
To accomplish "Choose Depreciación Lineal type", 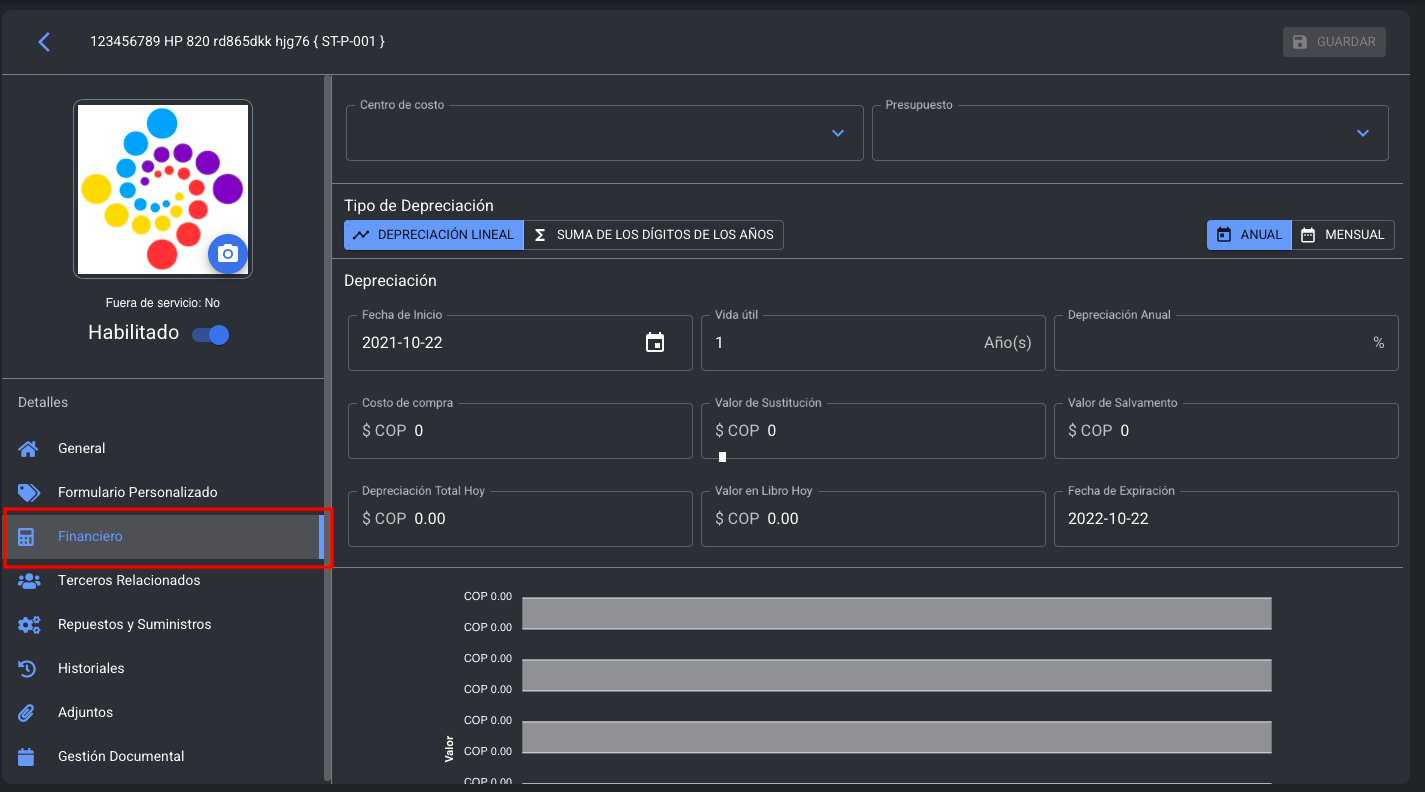I will coord(434,235).
